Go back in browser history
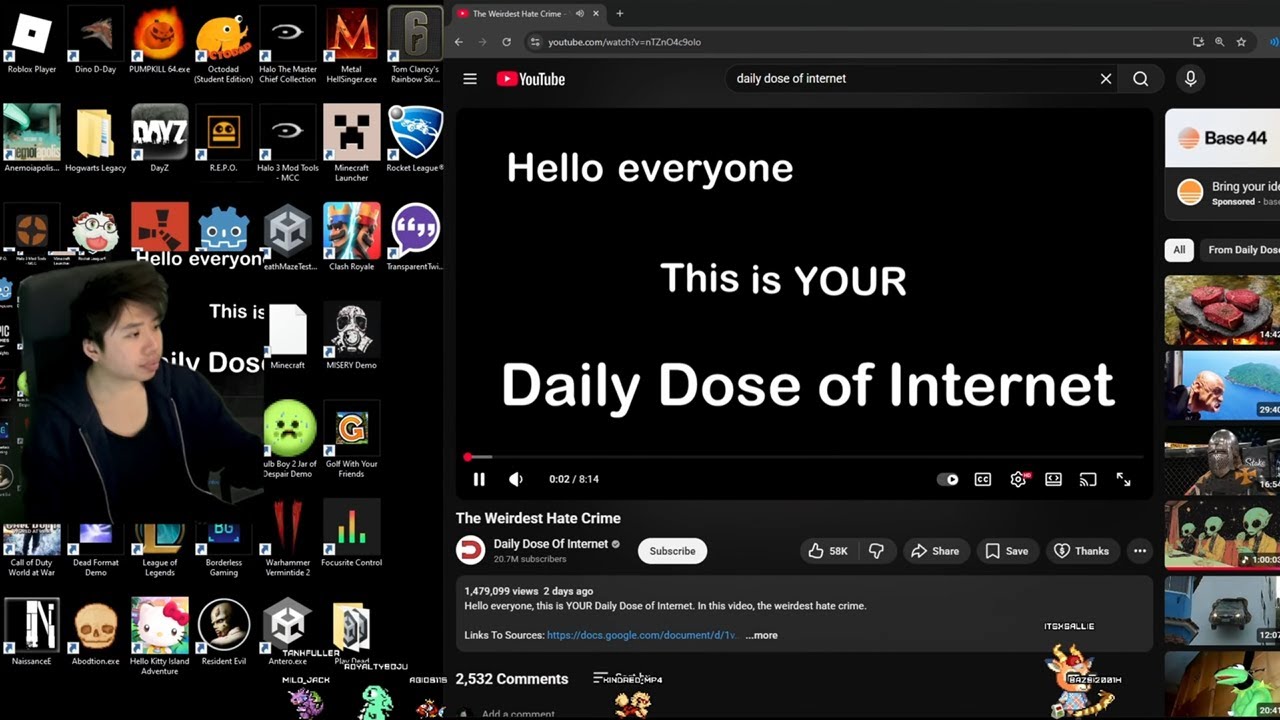Screen dimensions: 1280x720 click(459, 42)
